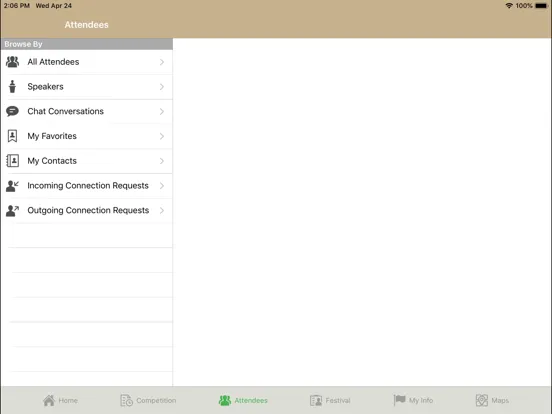Tap the Outgoing Connection Requests icon
The height and width of the screenshot is (414, 552).
click(x=12, y=211)
